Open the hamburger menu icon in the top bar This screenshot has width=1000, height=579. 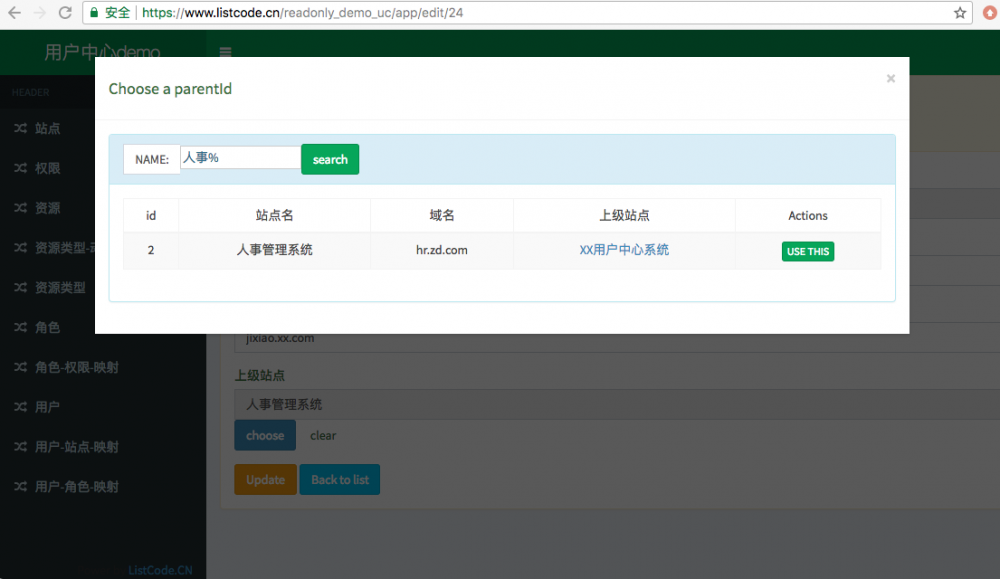pyautogui.click(x=225, y=53)
